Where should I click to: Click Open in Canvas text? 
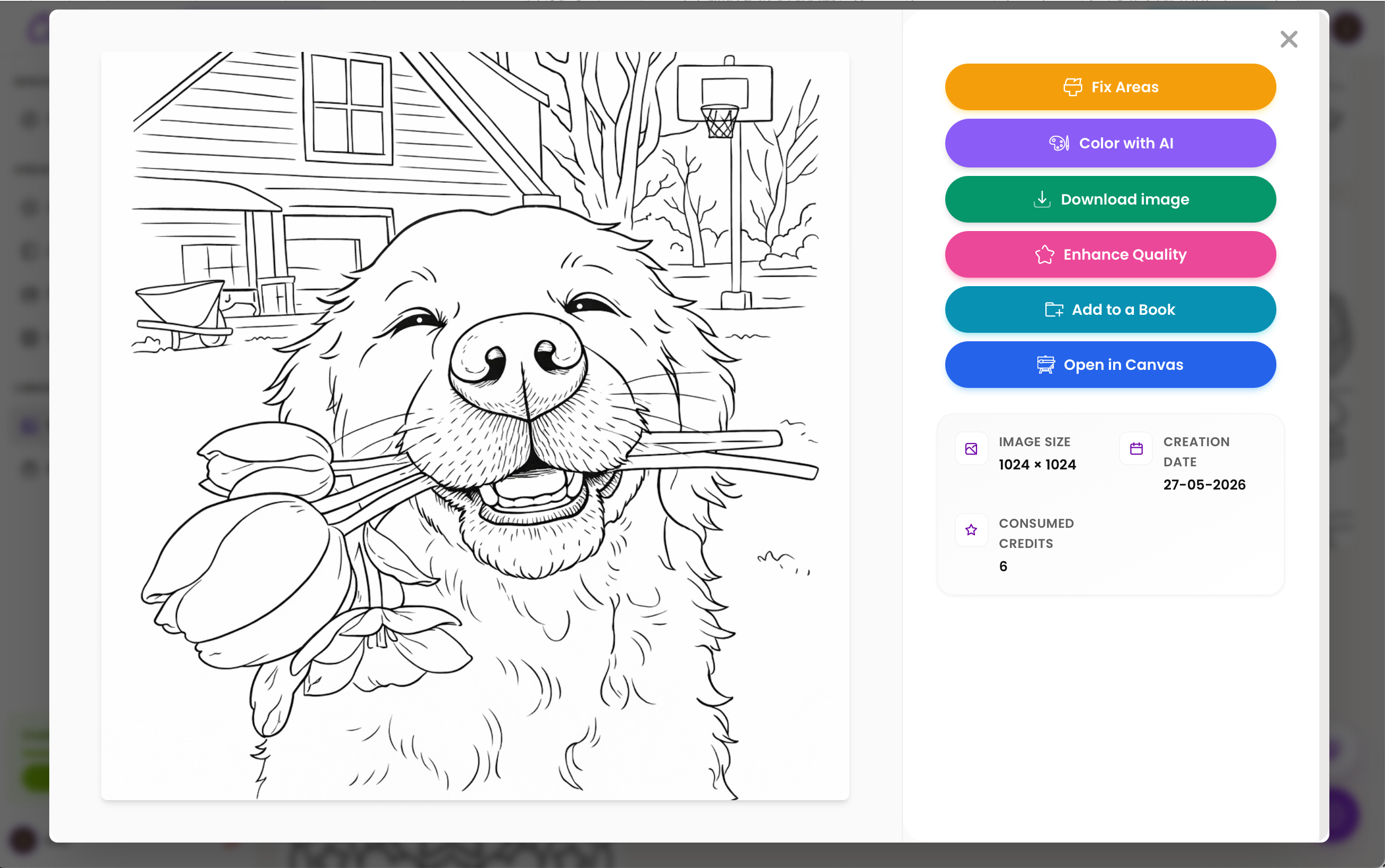click(1123, 365)
